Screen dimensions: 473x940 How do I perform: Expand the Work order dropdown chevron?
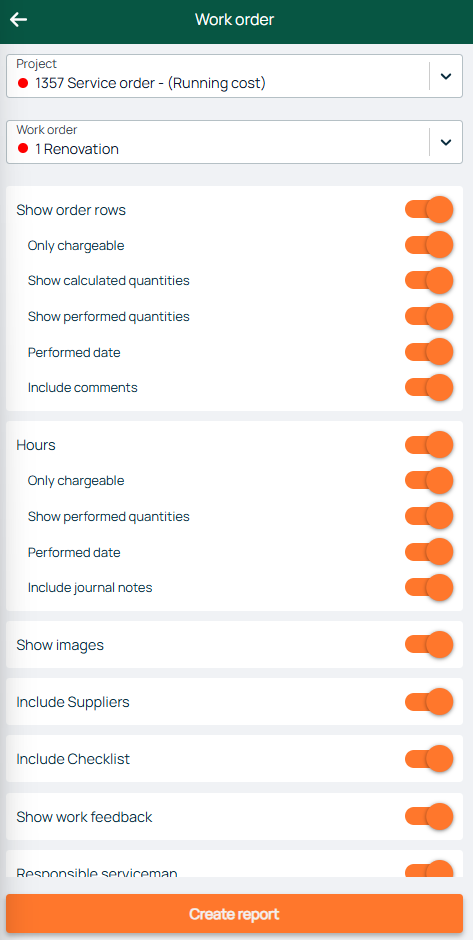[x=445, y=142]
